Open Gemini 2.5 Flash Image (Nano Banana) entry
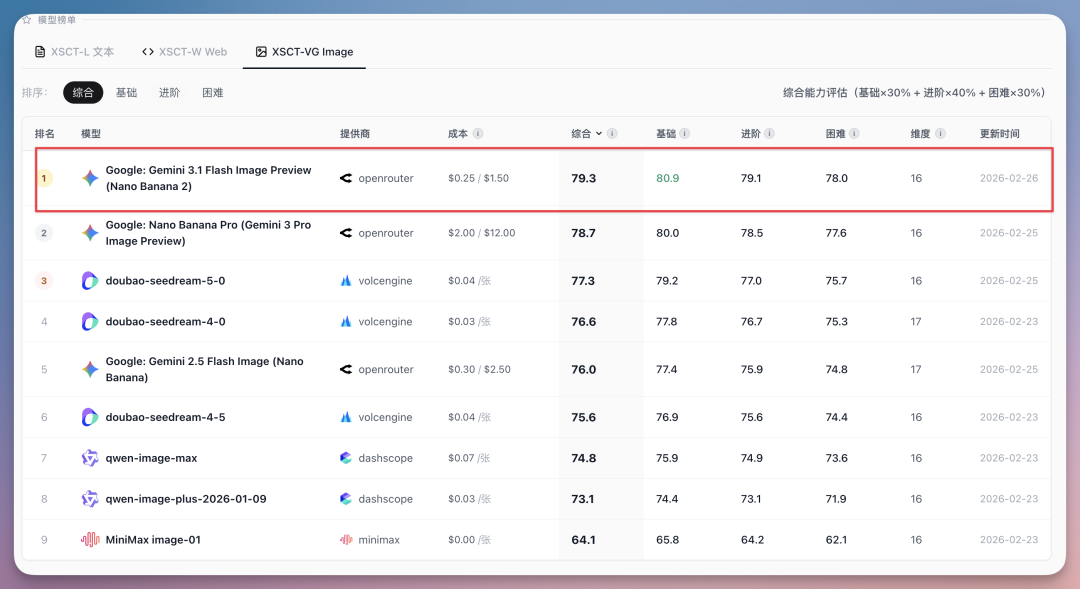Viewport: 1080px width, 589px height. (205, 369)
